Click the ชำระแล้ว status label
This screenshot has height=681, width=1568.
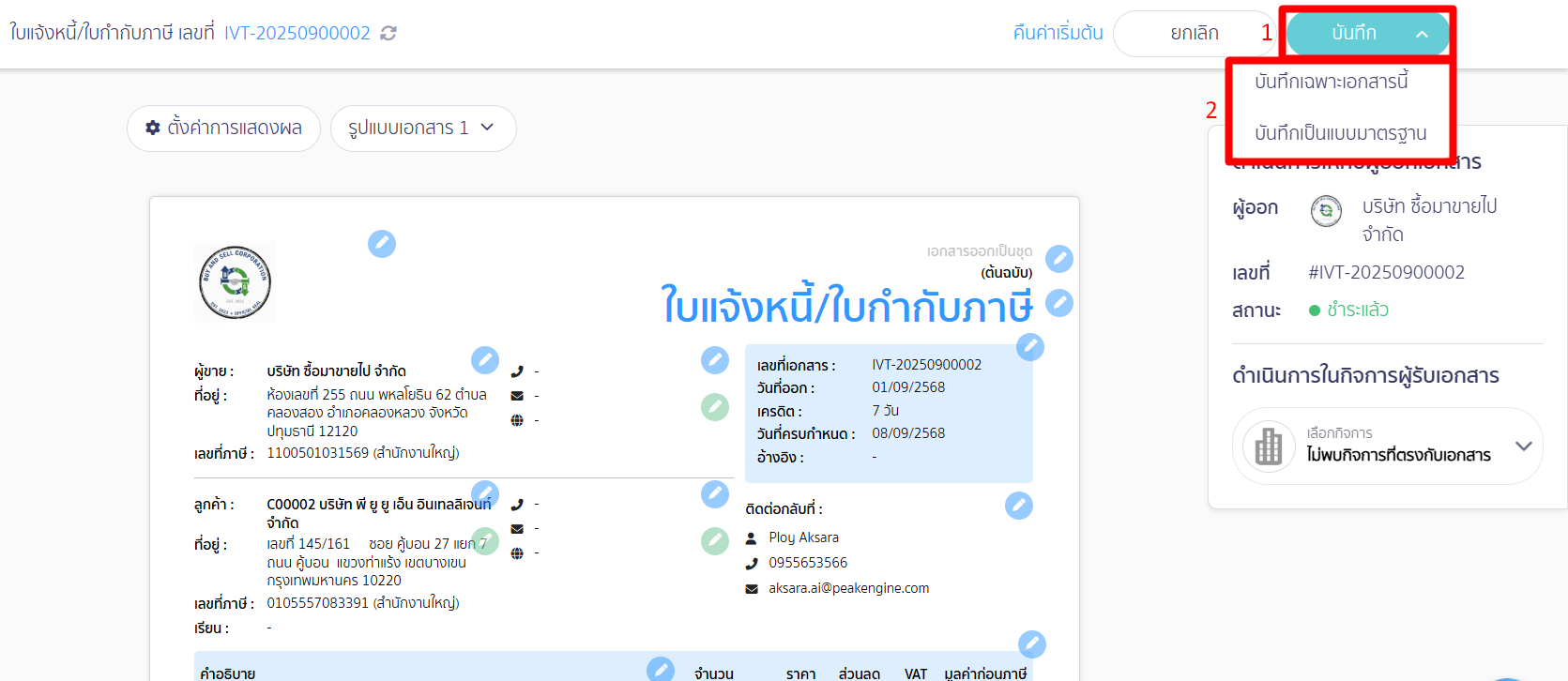point(1358,310)
